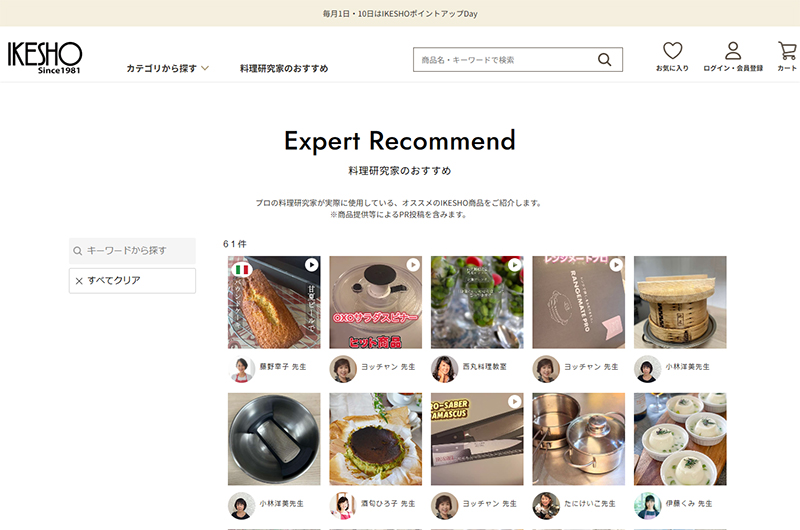Play the pound cake video thumbnail

tap(274, 302)
